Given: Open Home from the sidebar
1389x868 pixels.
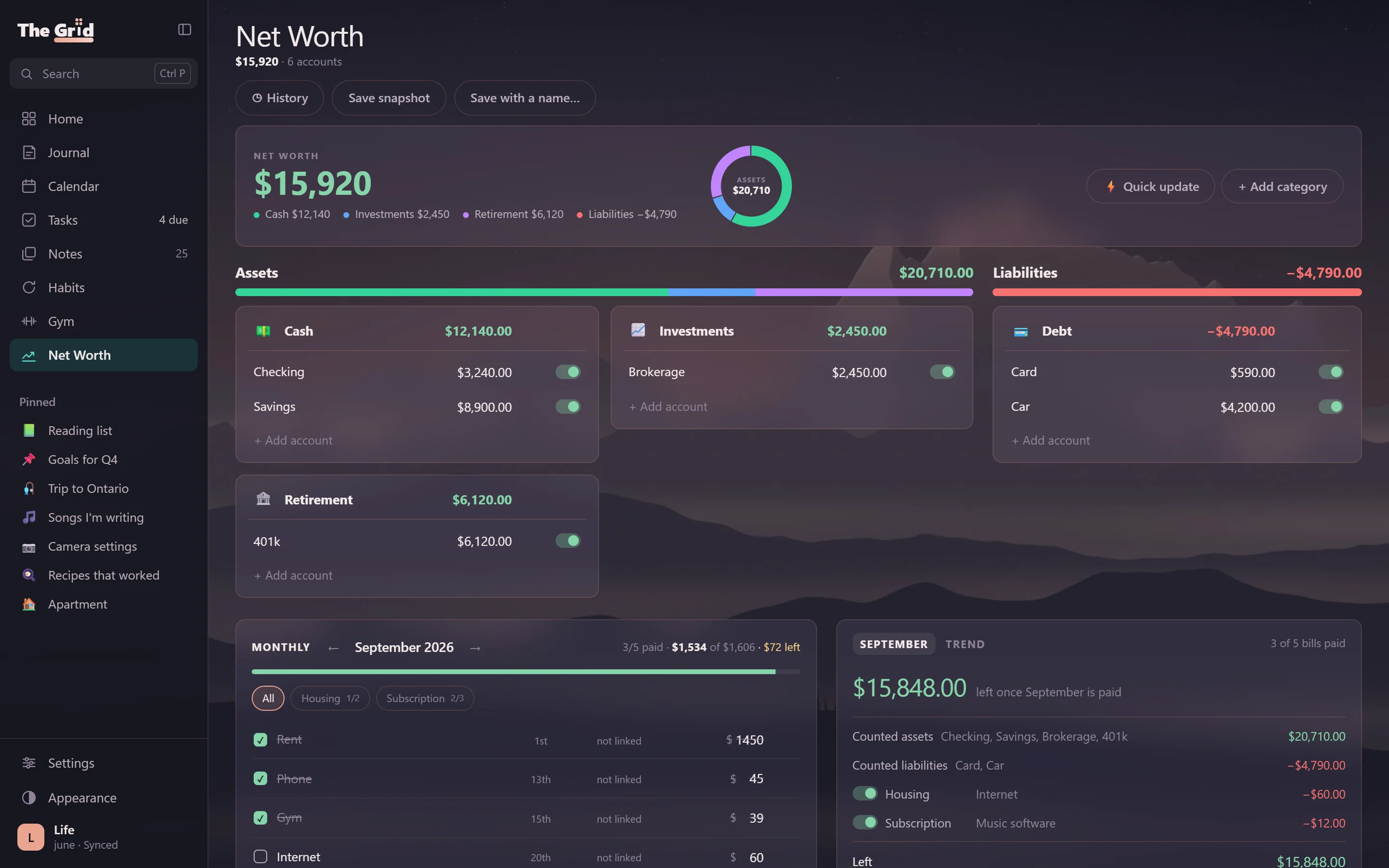Looking at the screenshot, I should 103,119.
